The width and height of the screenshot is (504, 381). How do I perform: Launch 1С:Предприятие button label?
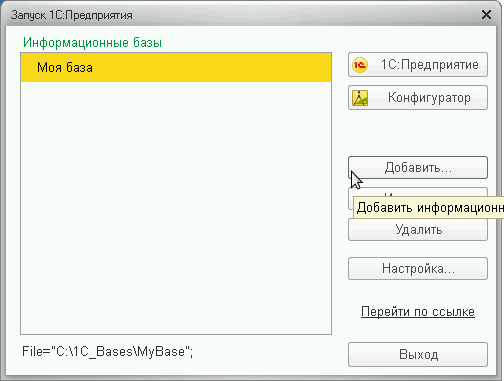430,65
